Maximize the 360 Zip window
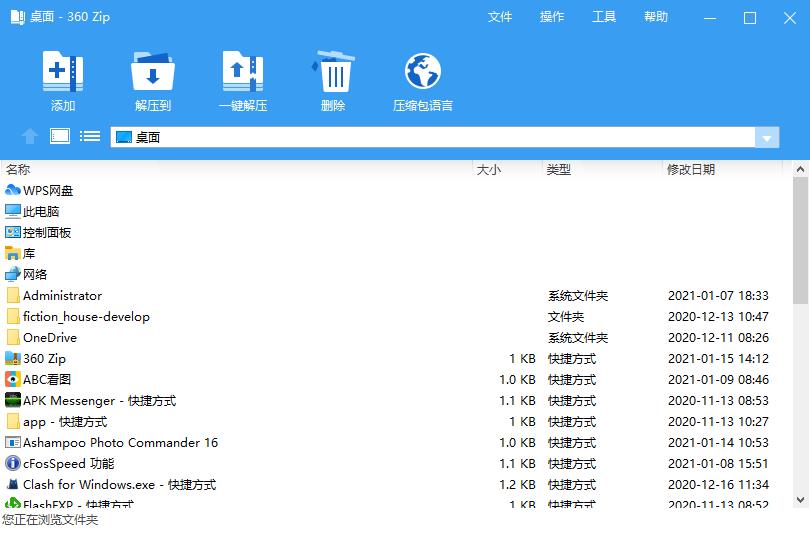The height and width of the screenshot is (534, 810). pos(750,18)
